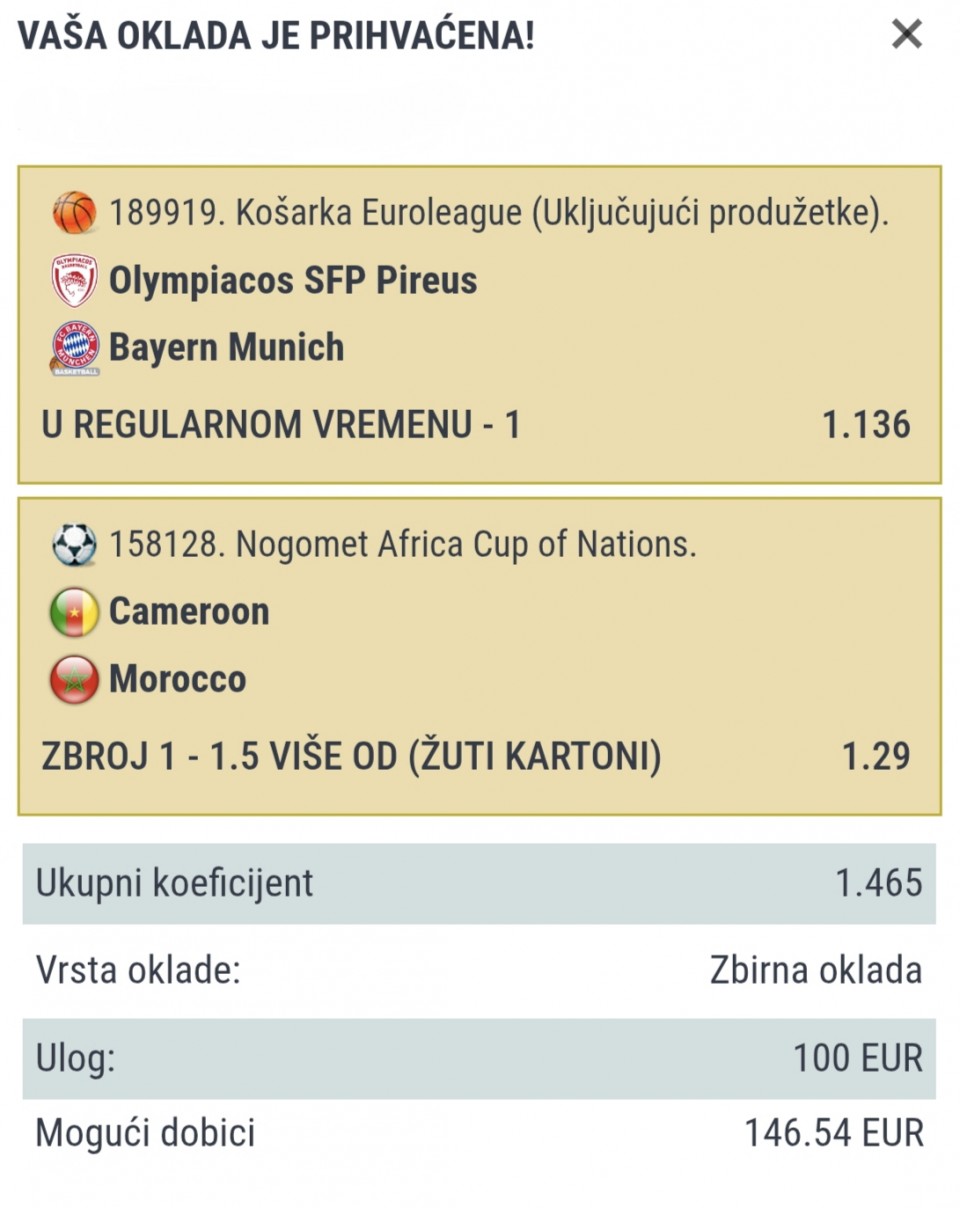Image resolution: width=960 pixels, height=1208 pixels.
Task: Click the Mogući dobici 146.54 EUR row
Action: [479, 1133]
